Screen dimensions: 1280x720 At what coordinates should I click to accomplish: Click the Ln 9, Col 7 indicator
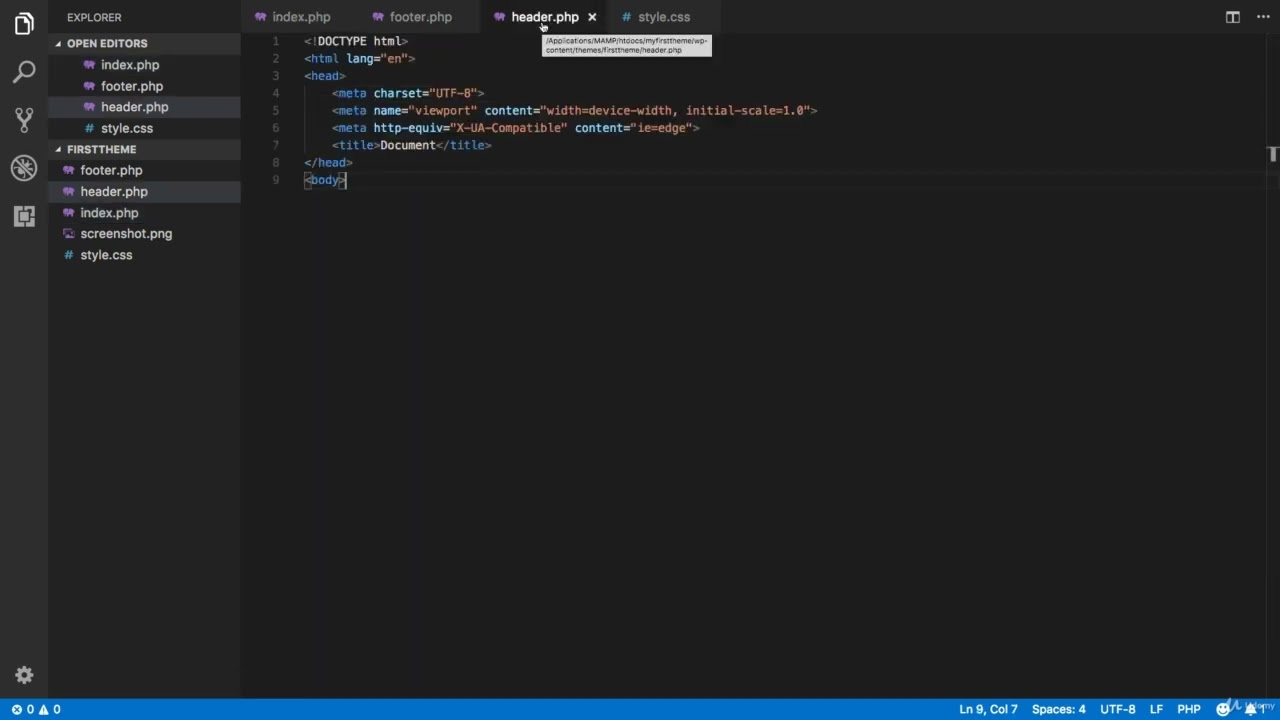point(988,709)
